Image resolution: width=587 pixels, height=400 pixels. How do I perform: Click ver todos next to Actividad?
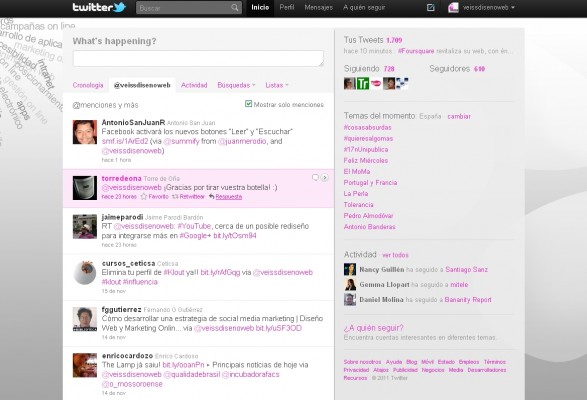click(395, 255)
